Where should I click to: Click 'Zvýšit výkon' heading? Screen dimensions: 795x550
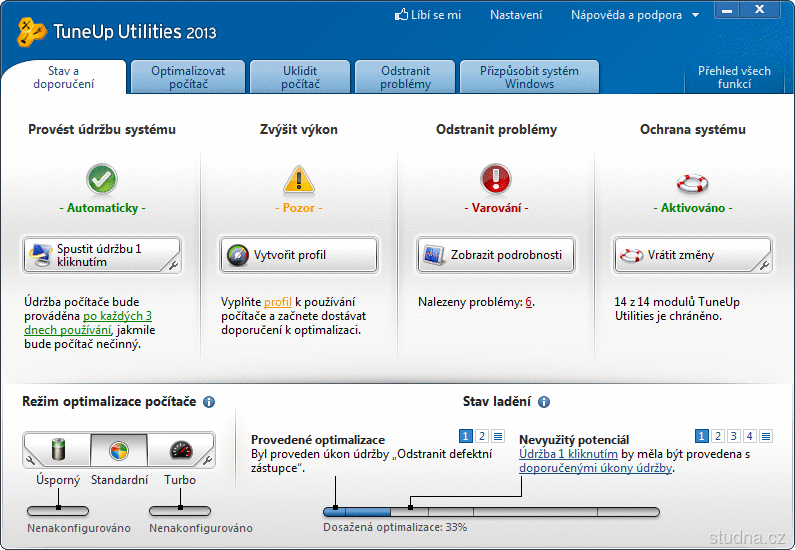pyautogui.click(x=299, y=130)
